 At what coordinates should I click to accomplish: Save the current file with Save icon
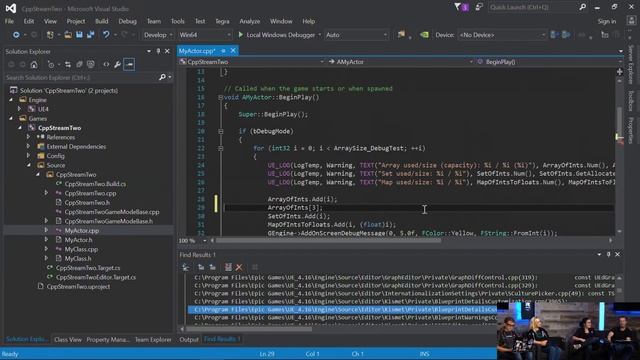pos(79,35)
